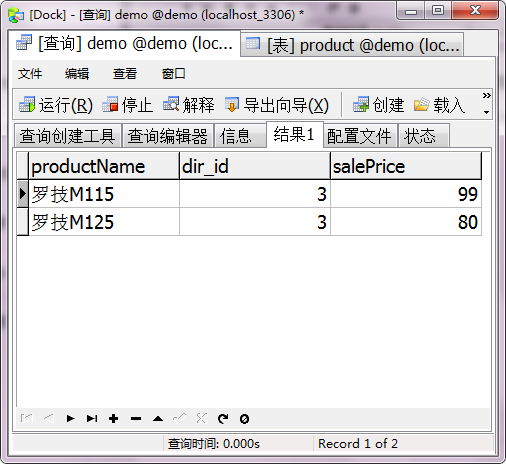Select dir_id cell in 罗技M115 row
The image size is (506, 464).
point(255,194)
